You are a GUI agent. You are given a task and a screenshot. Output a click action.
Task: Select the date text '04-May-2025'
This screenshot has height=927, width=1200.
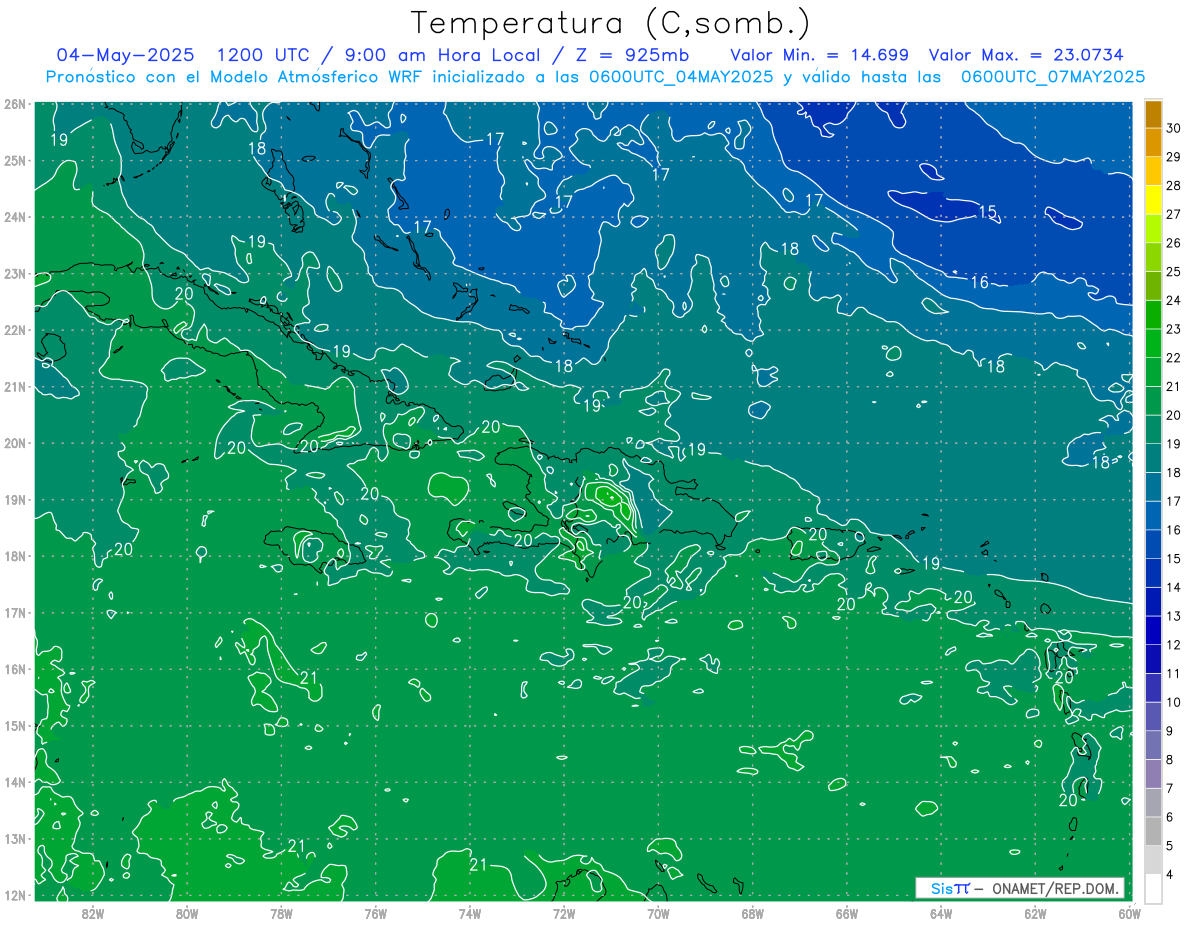(125, 55)
